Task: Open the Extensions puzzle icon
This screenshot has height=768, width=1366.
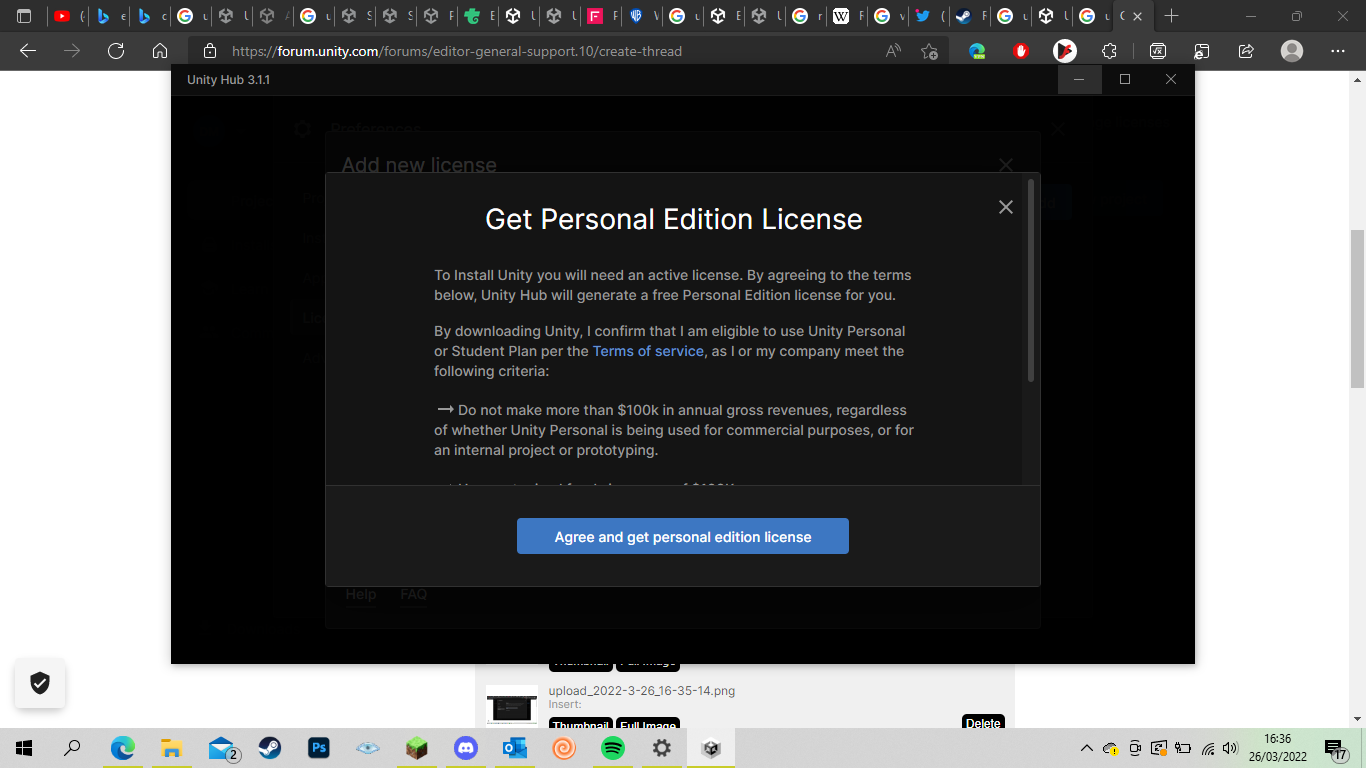Action: (1109, 51)
